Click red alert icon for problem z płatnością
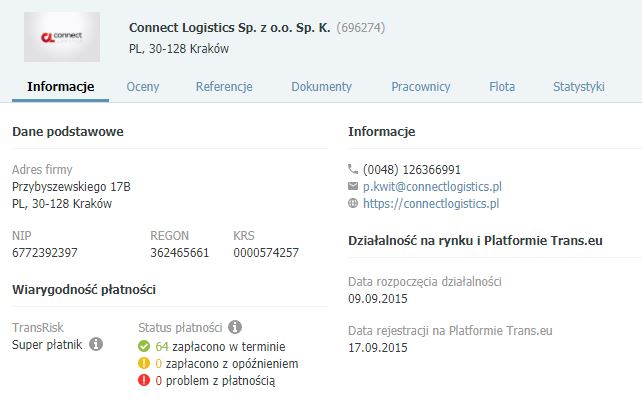Image resolution: width=642 pixels, height=404 pixels. 144,380
